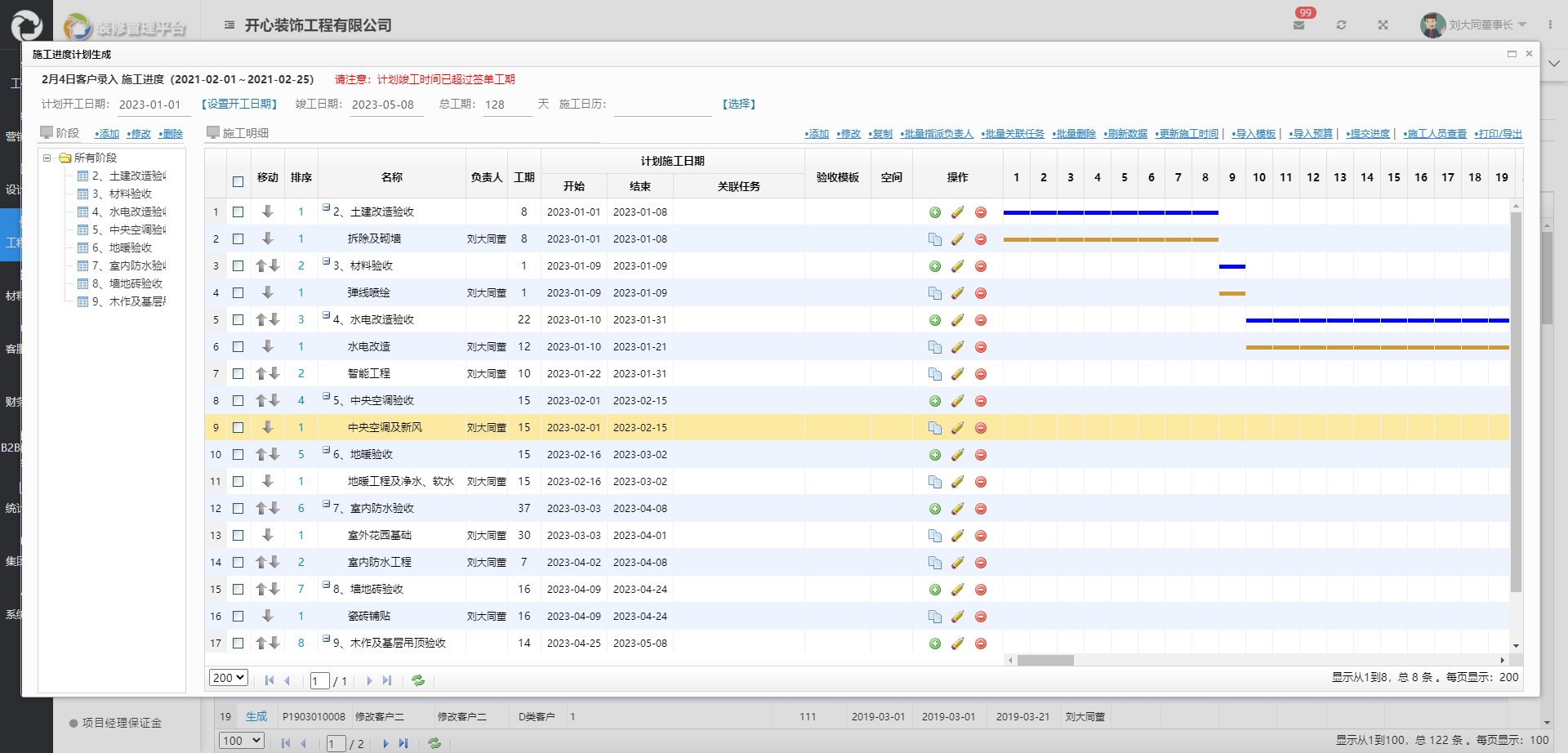The height and width of the screenshot is (753, 1568).
Task: Click copy icon for 拆除及砌墙 row
Action: (935, 239)
